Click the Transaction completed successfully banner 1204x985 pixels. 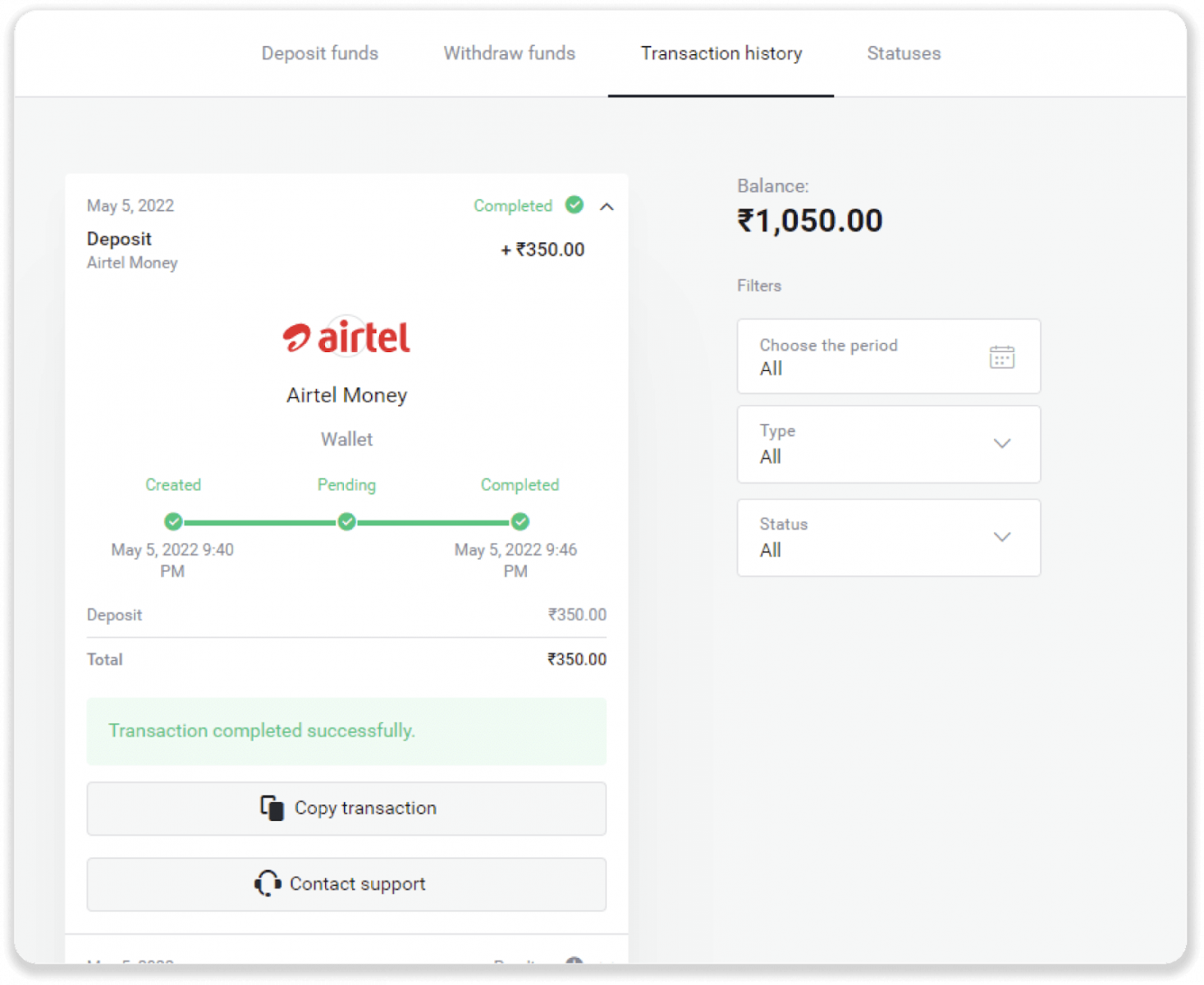346,731
